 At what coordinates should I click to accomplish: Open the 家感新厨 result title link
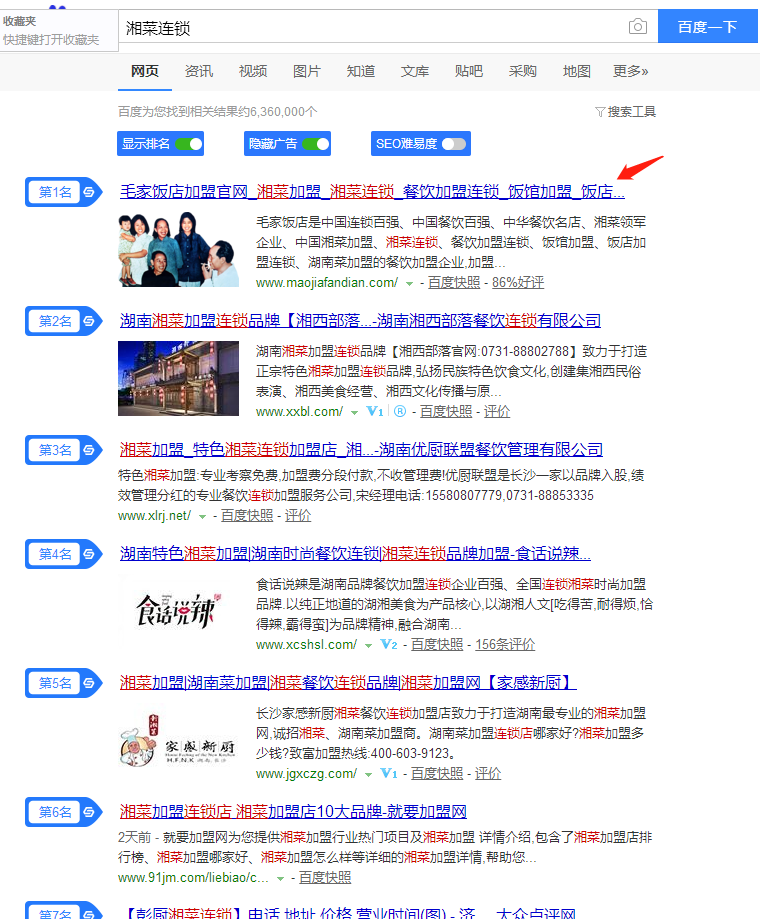pyautogui.click(x=348, y=682)
